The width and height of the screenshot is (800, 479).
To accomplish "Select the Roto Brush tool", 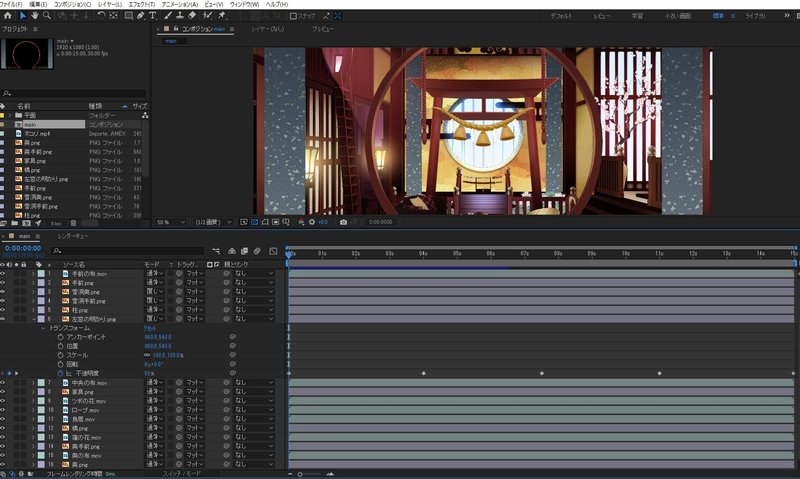I will coord(207,15).
